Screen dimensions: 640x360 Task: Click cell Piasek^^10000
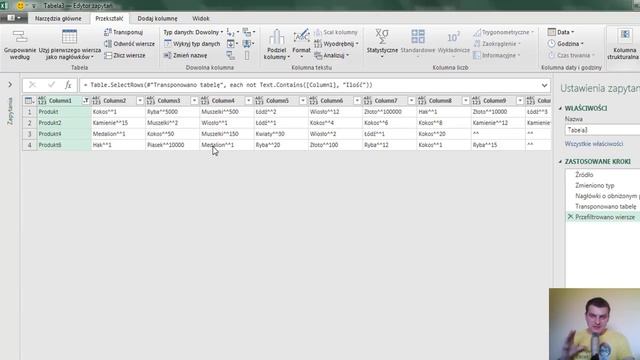172,145
